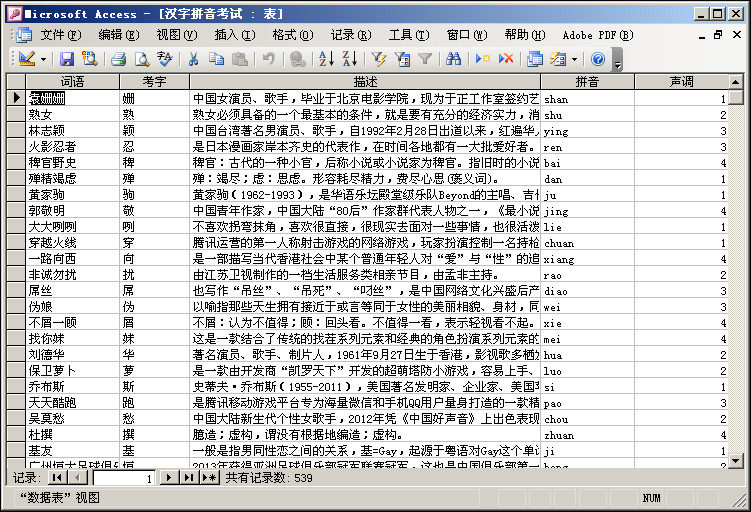Click the New Object toolbar icon
751x512 pixels.
click(558, 59)
